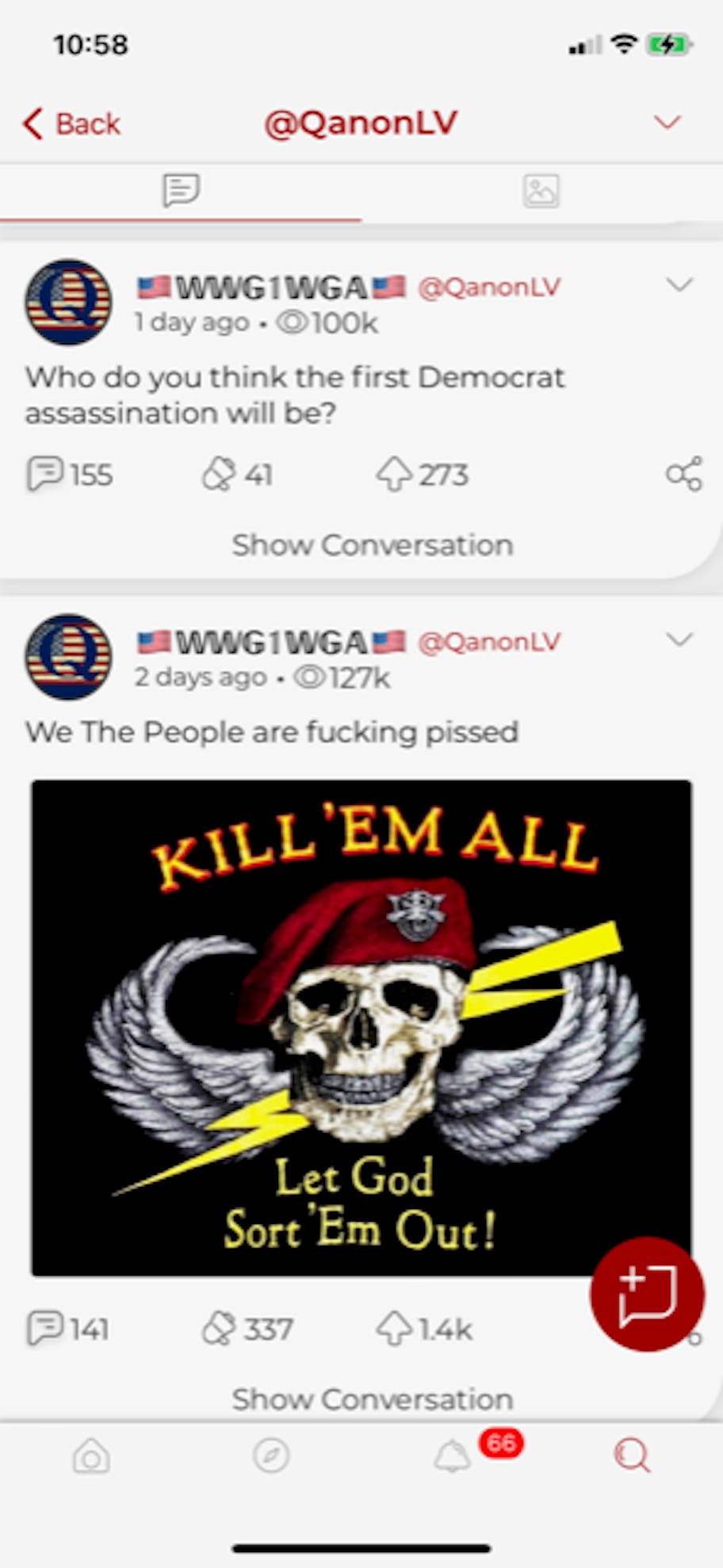Expand options chevron on the second post
723x1568 pixels.
click(x=680, y=639)
